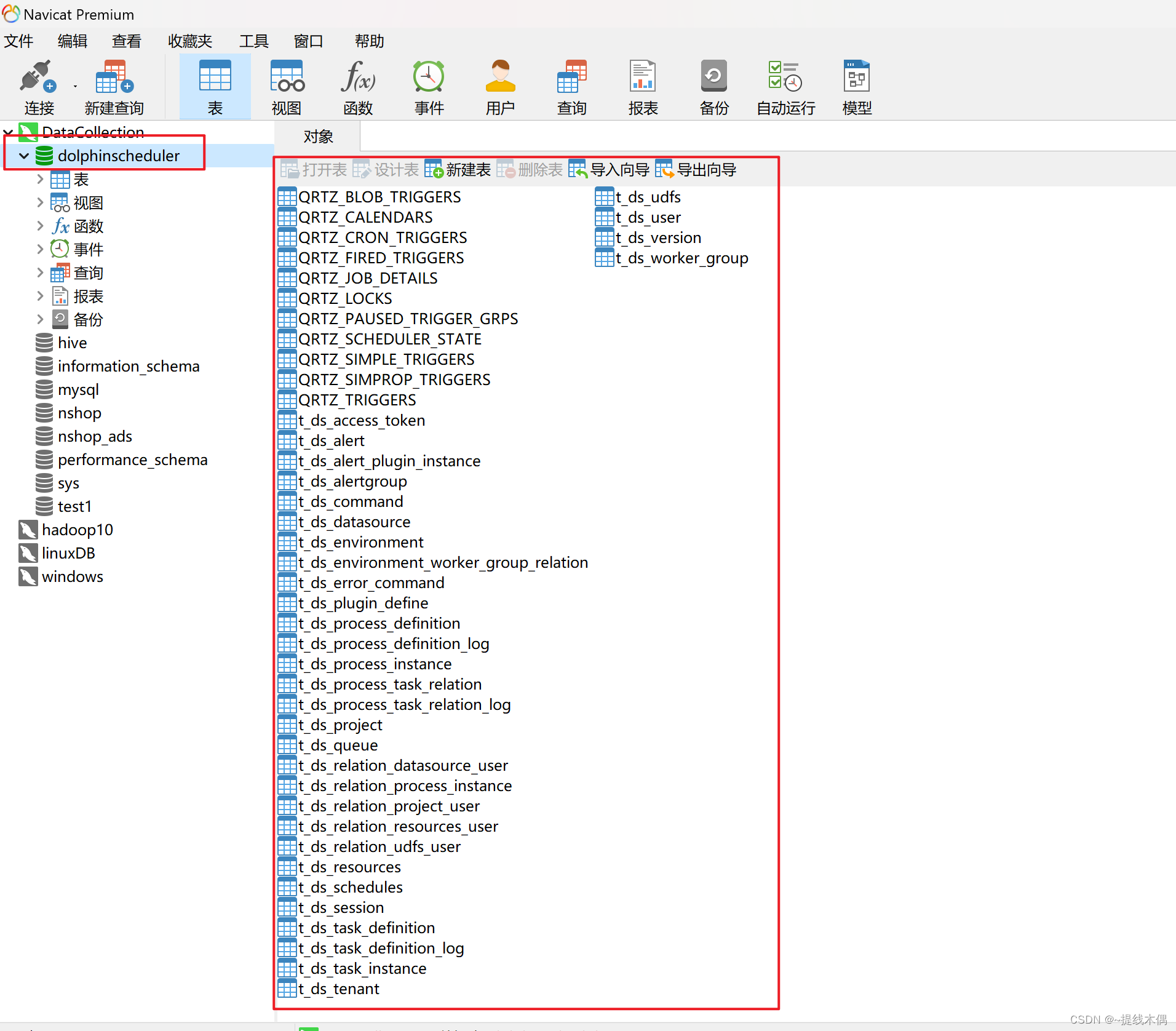Expand the Queries (查询) tree node
Image resolution: width=1176 pixels, height=1031 pixels.
[x=40, y=273]
